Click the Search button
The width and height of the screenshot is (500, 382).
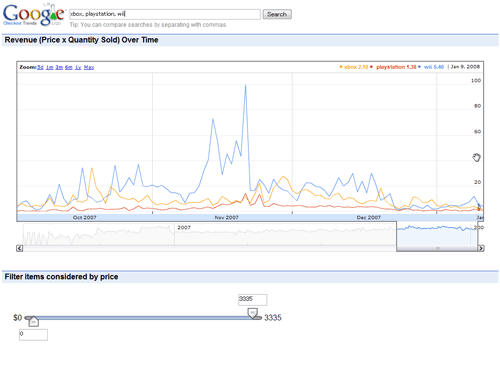[277, 14]
